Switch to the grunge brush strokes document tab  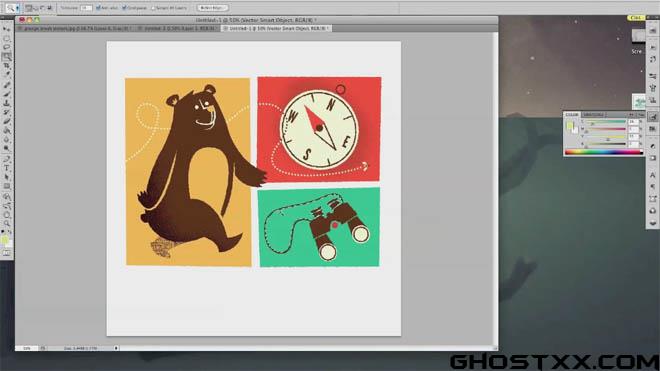coord(76,29)
